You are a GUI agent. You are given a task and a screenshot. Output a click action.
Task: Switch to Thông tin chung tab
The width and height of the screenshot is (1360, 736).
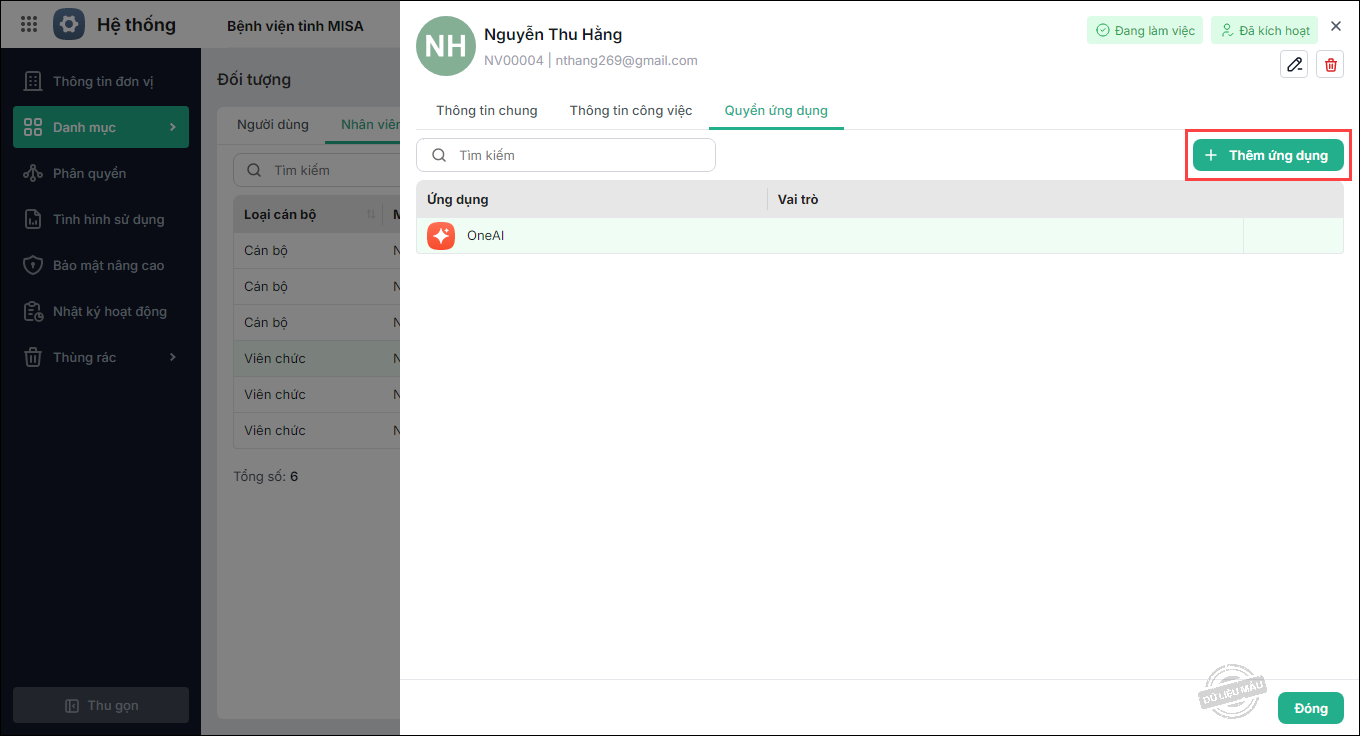click(x=487, y=110)
